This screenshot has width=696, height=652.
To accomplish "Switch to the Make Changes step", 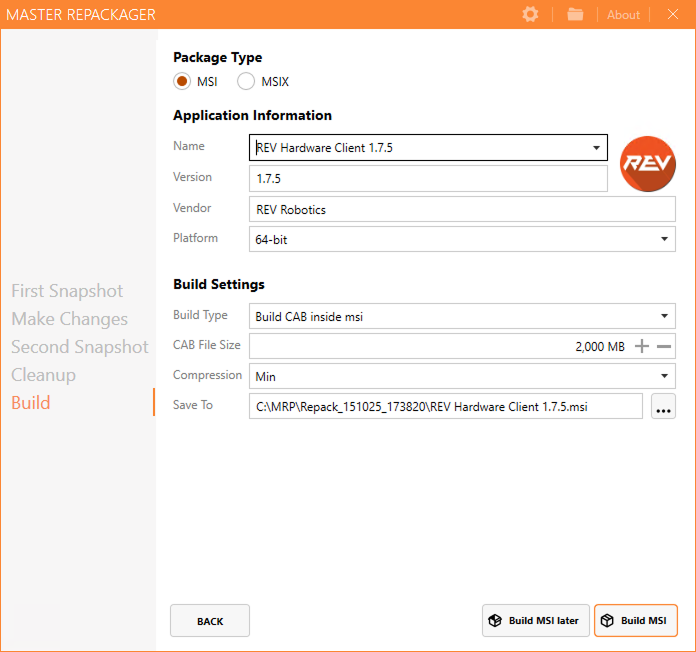I will (x=70, y=319).
